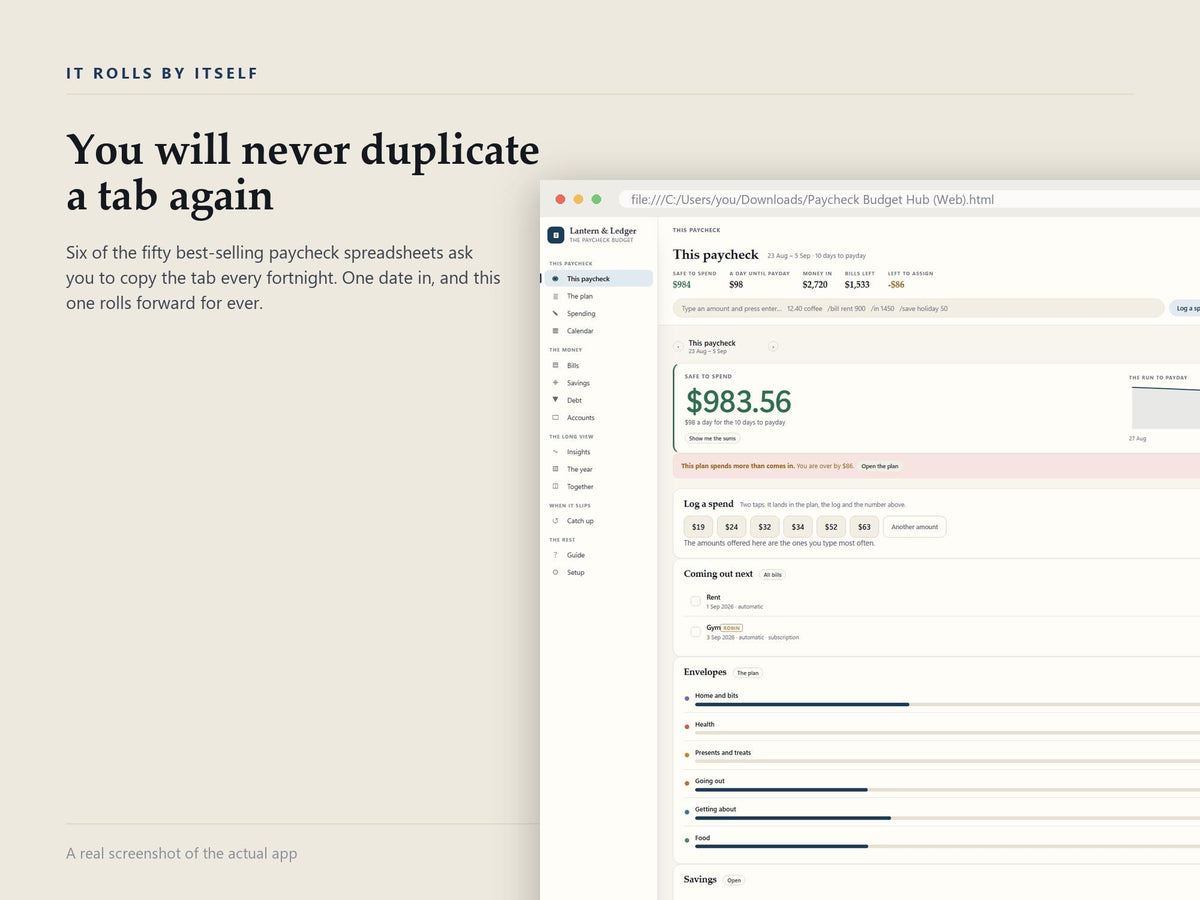
Task: Click the Savings plus icon
Action: click(555, 382)
